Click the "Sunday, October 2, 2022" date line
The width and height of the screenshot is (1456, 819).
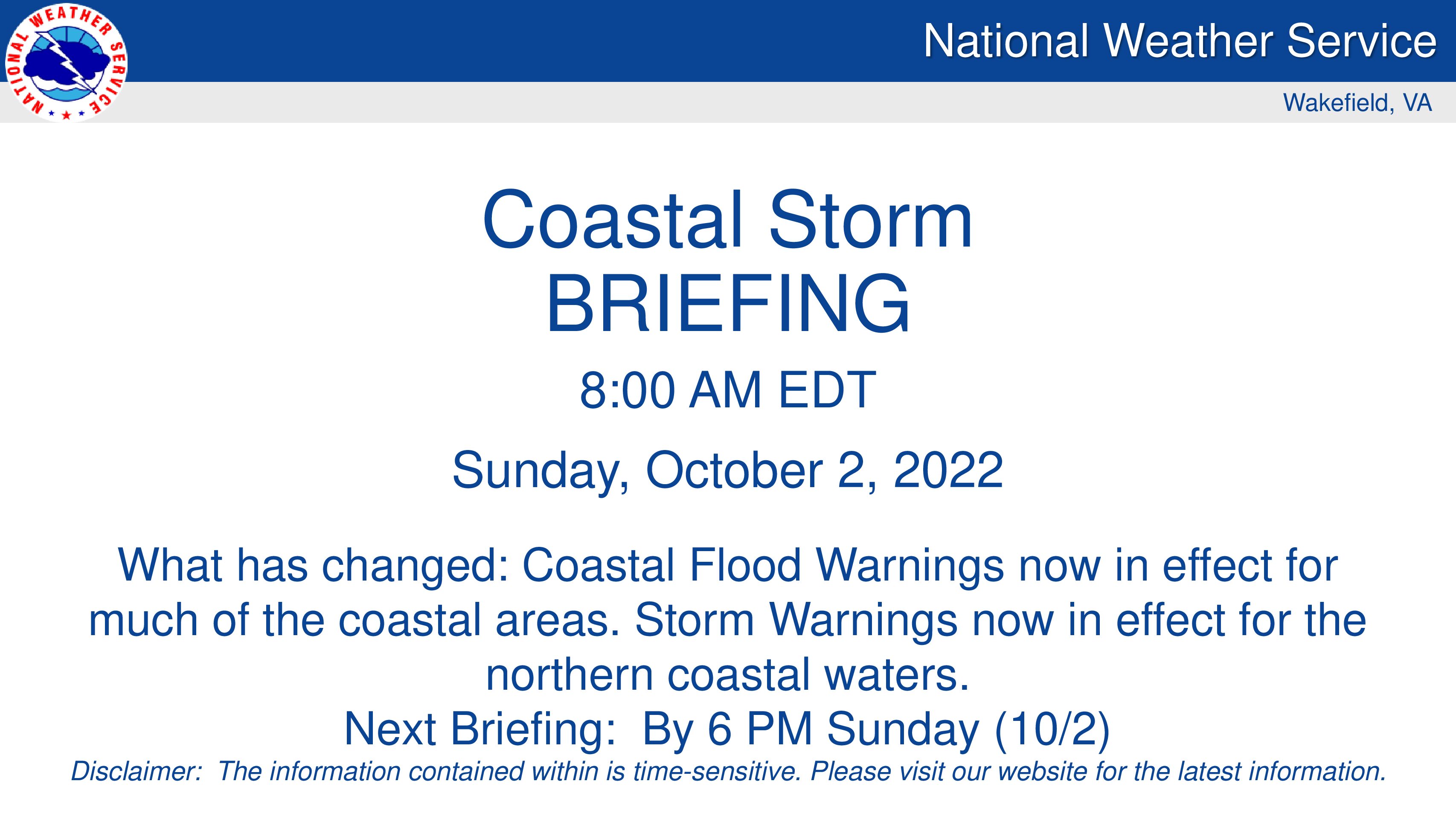(x=727, y=470)
